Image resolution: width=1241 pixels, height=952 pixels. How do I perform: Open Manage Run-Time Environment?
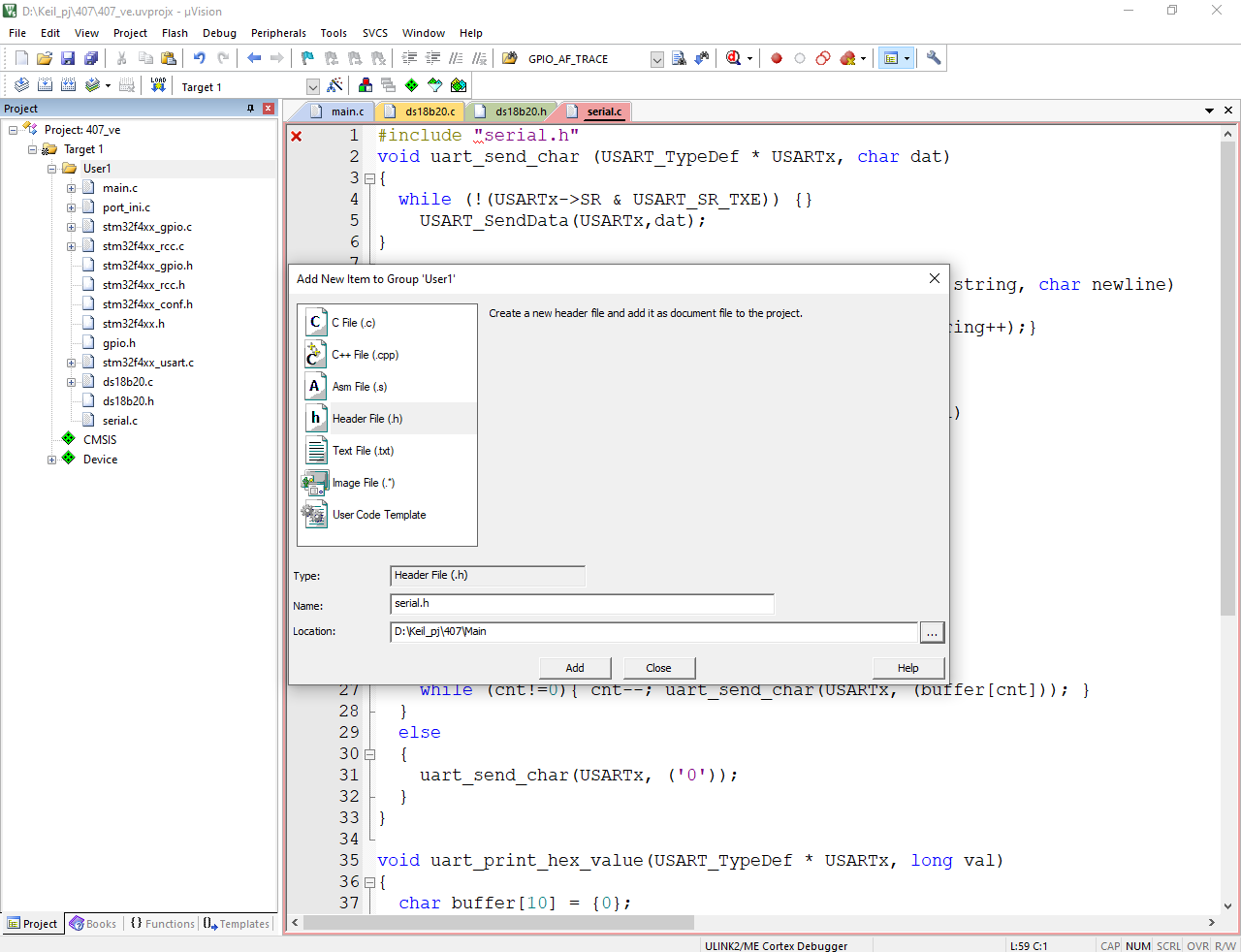click(412, 85)
